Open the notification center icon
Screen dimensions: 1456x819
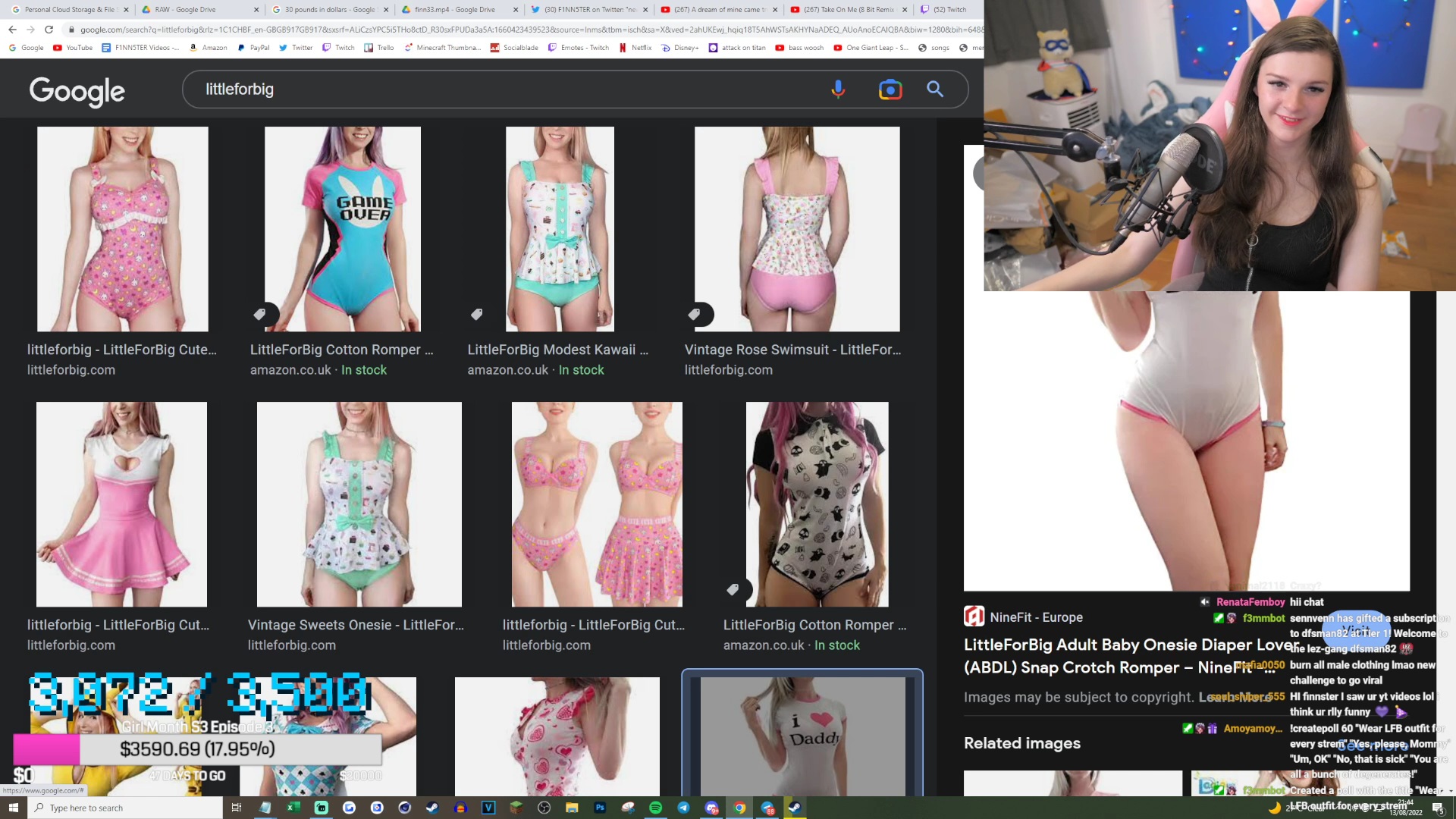1437,808
